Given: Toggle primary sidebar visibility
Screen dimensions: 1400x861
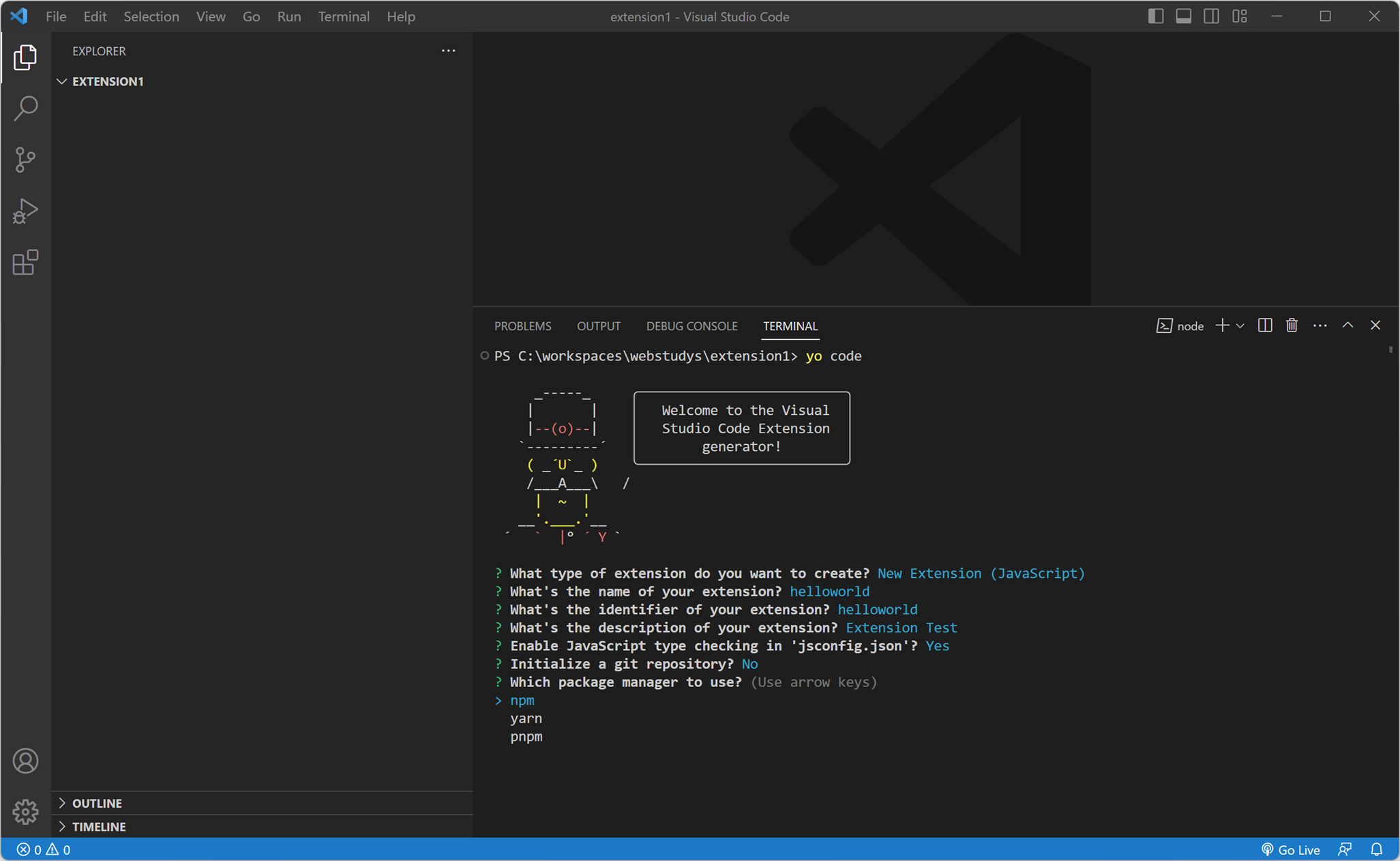Looking at the screenshot, I should [x=1155, y=16].
